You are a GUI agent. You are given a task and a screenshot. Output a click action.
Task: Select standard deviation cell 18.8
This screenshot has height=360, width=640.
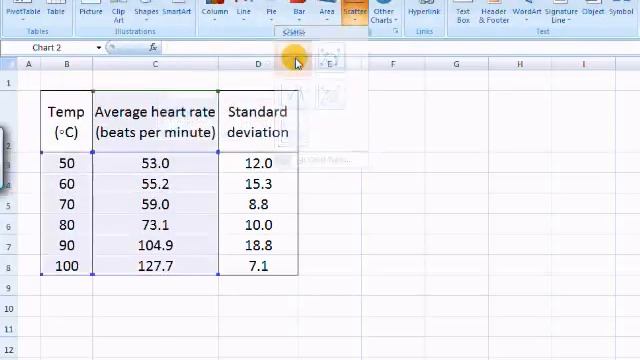tap(258, 245)
